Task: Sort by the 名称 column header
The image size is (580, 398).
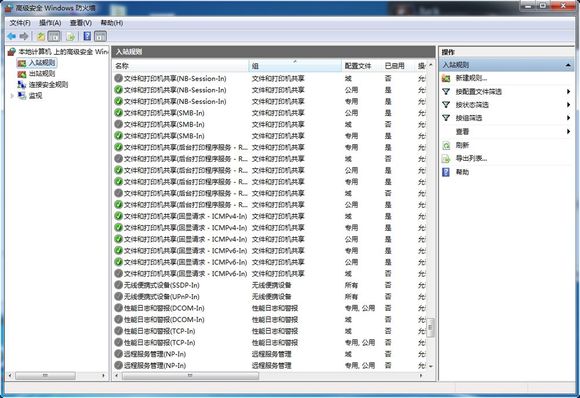Action: [181, 66]
